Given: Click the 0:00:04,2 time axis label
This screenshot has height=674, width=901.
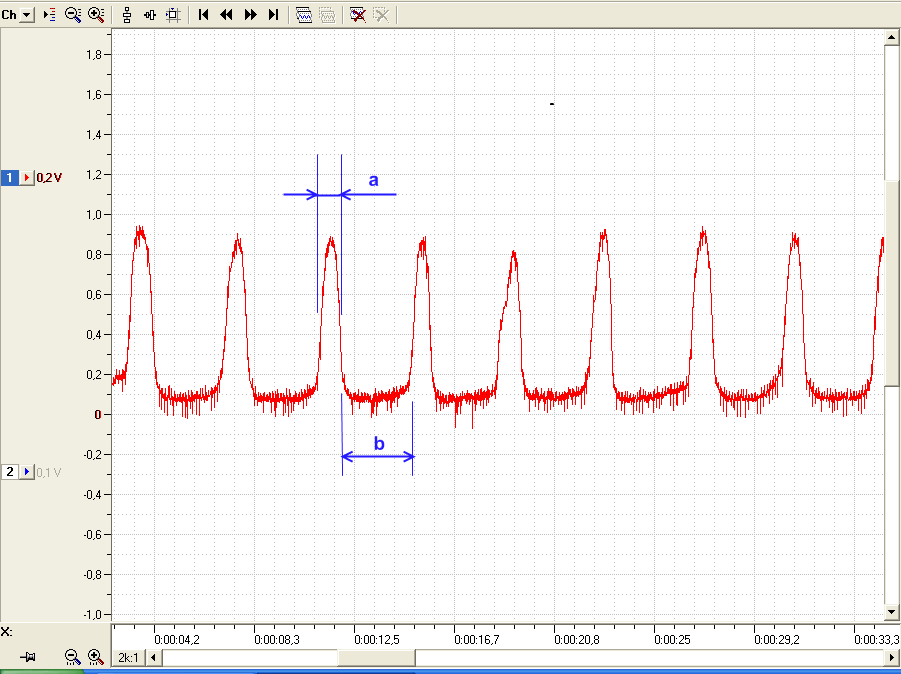Looking at the screenshot, I should pos(177,640).
